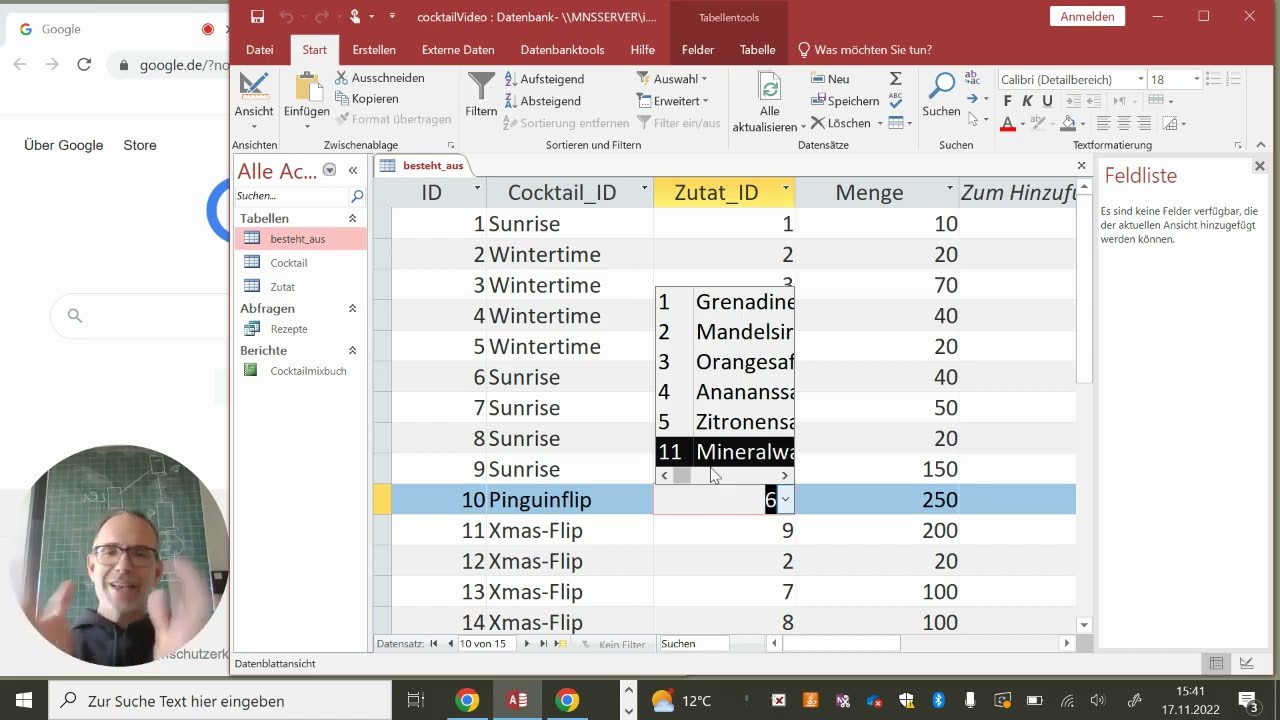Switch to the Externe Daten tab
1280x720 pixels.
(458, 50)
